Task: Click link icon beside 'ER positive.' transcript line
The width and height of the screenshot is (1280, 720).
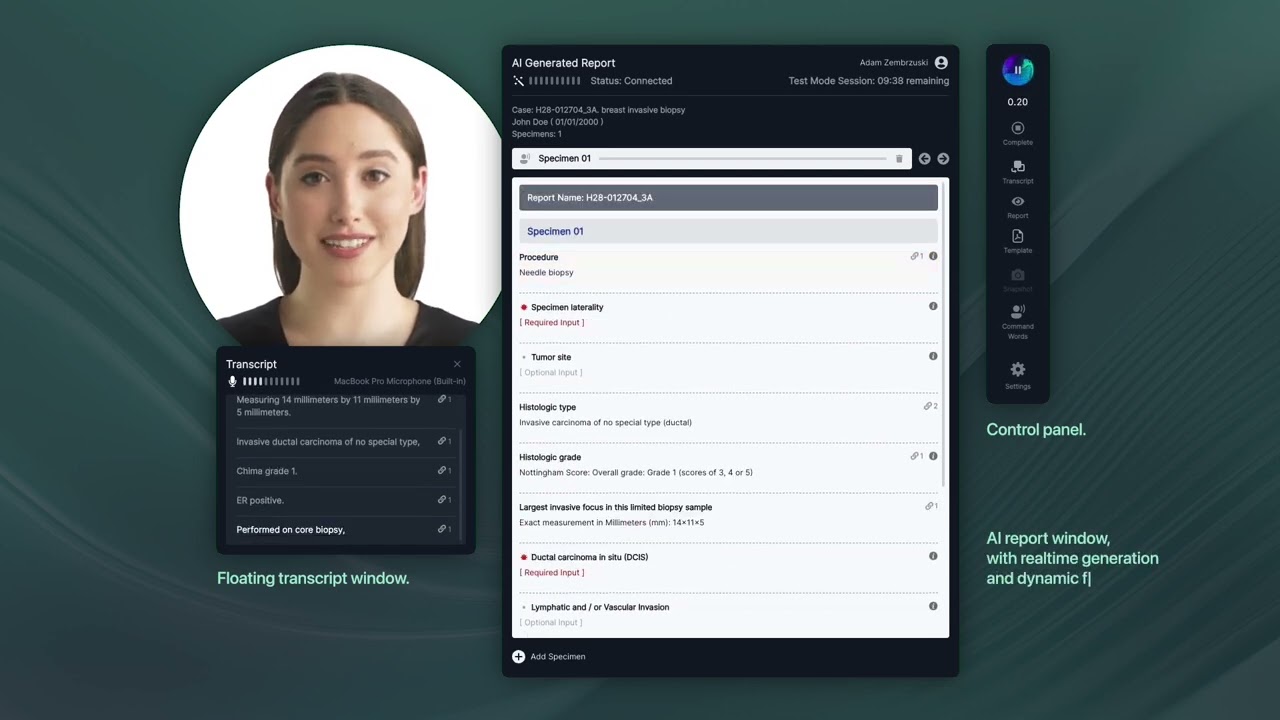Action: coord(444,500)
